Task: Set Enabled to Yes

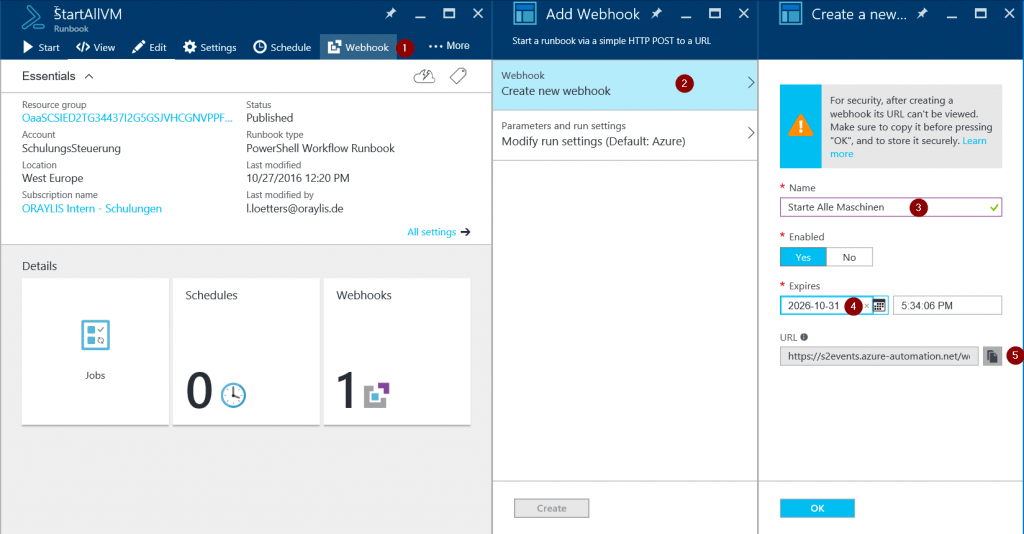Action: (x=803, y=257)
